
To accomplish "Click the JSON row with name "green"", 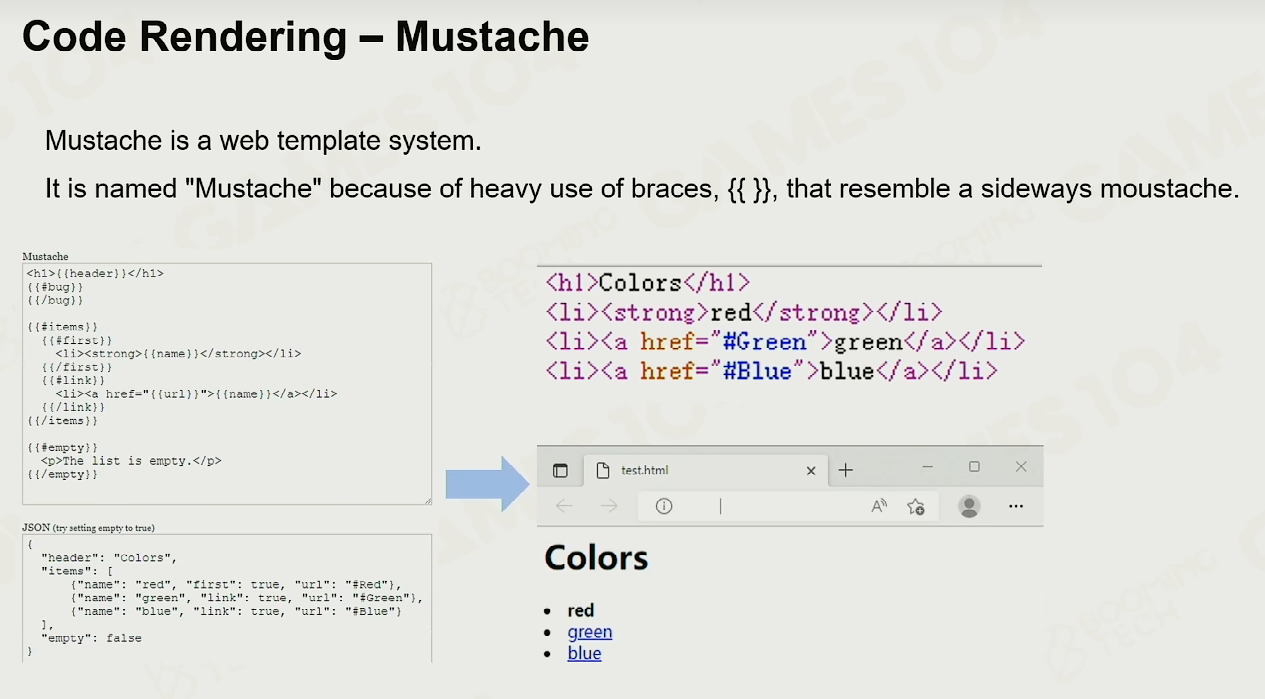I will point(246,598).
